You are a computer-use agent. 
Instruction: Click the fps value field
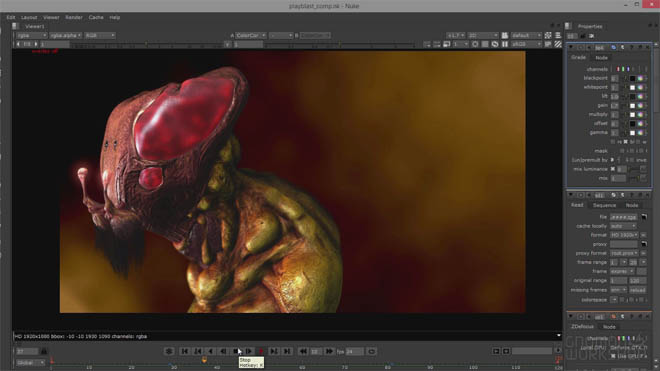coord(354,351)
